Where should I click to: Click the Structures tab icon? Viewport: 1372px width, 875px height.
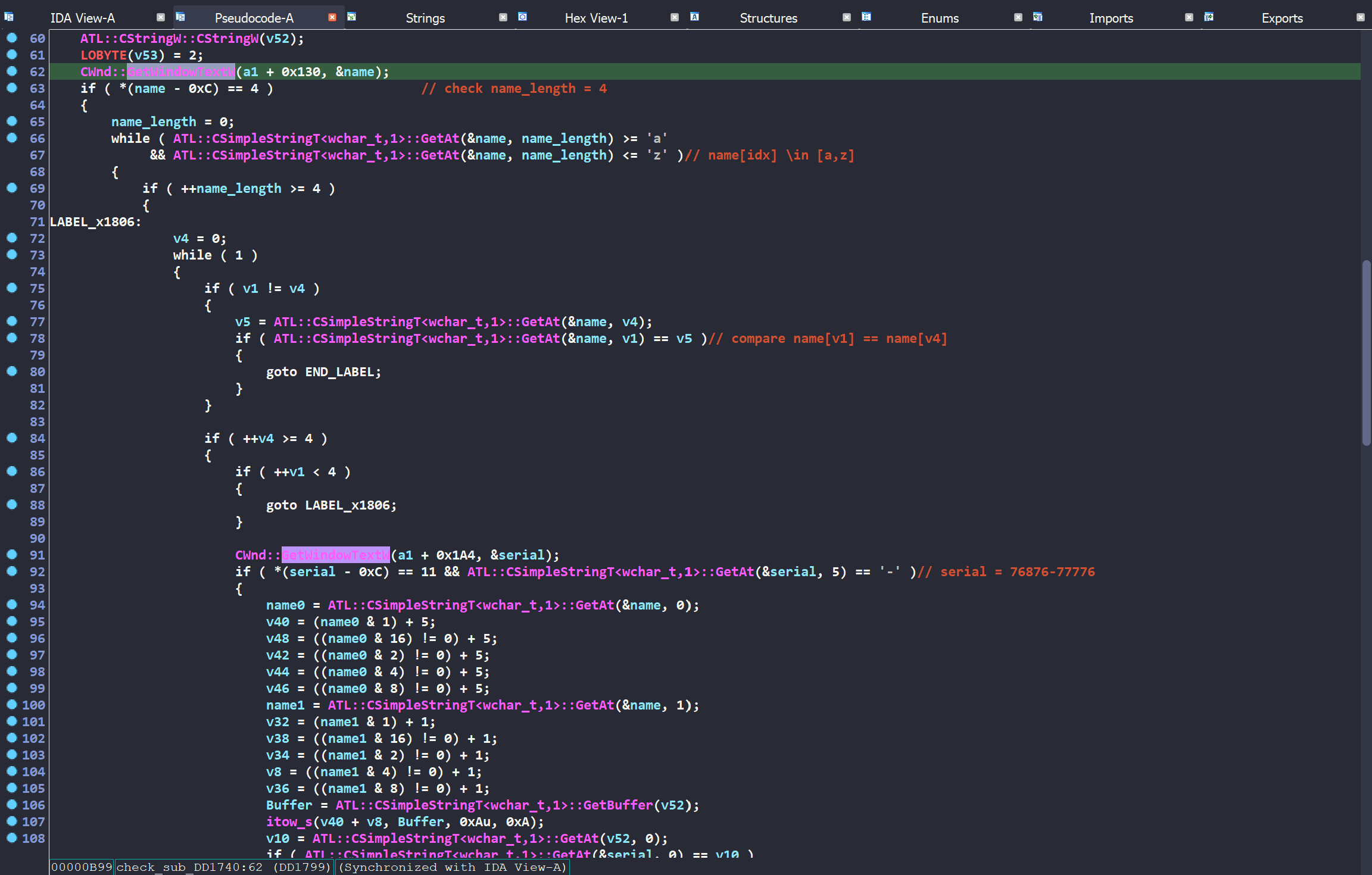click(694, 17)
